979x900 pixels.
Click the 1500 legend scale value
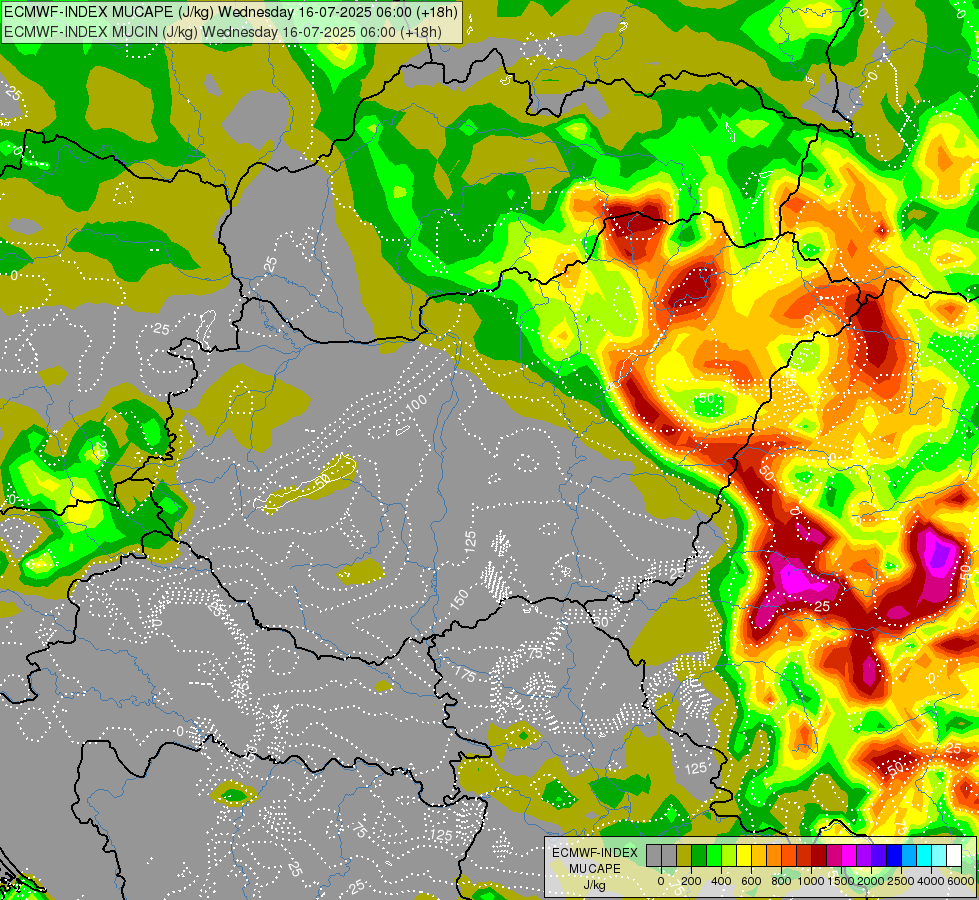click(841, 881)
